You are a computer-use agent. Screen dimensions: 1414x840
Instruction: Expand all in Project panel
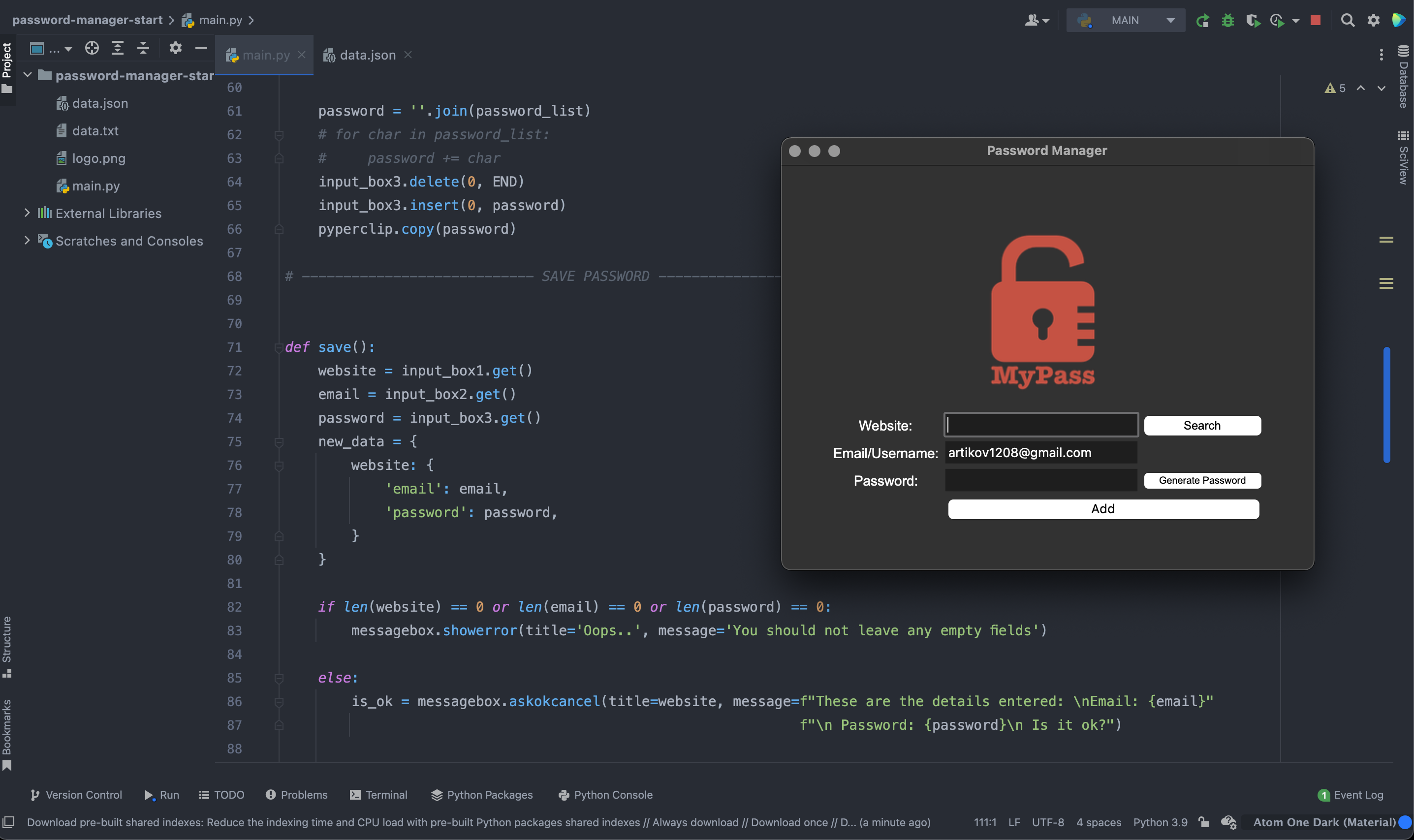pos(117,48)
